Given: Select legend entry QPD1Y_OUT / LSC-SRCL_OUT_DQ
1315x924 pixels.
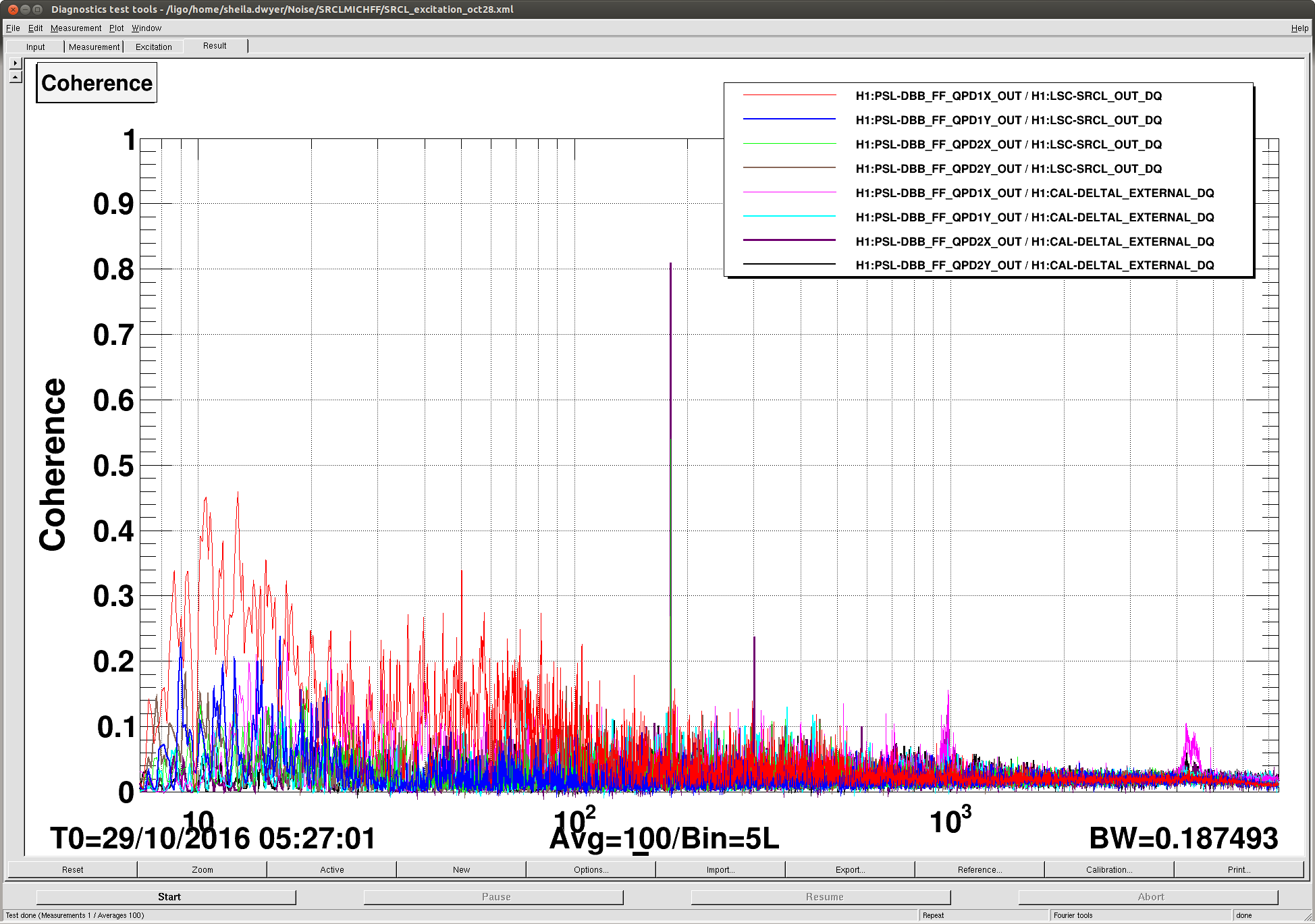Looking at the screenshot, I should tap(1009, 120).
